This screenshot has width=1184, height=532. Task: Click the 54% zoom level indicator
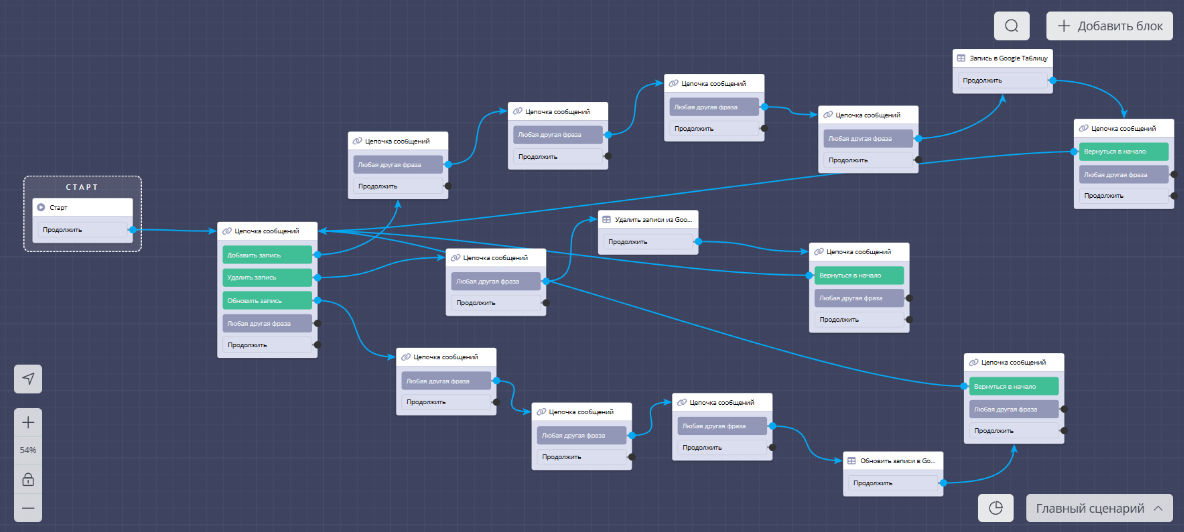(28, 450)
